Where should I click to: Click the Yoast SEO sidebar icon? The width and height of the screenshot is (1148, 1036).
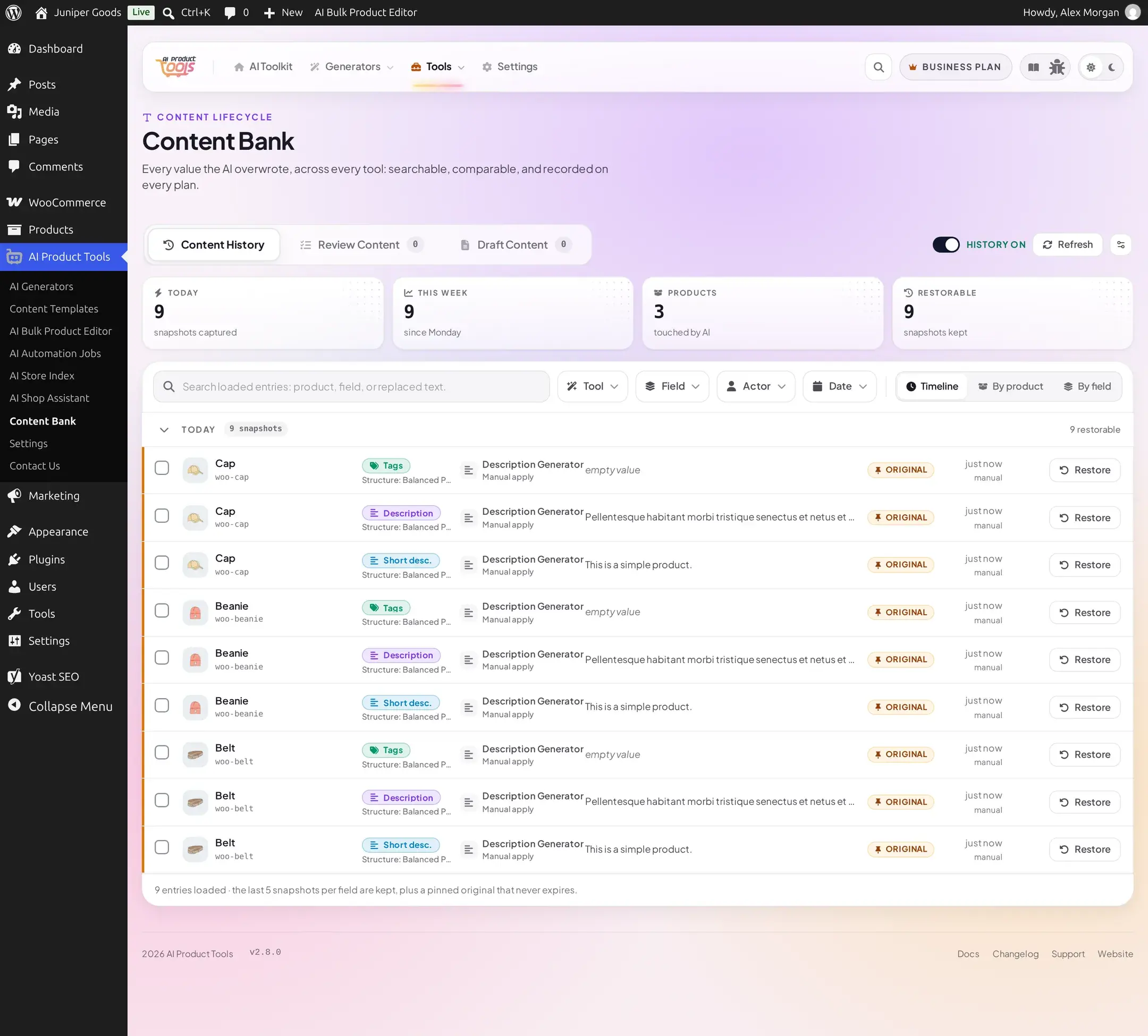click(x=14, y=676)
